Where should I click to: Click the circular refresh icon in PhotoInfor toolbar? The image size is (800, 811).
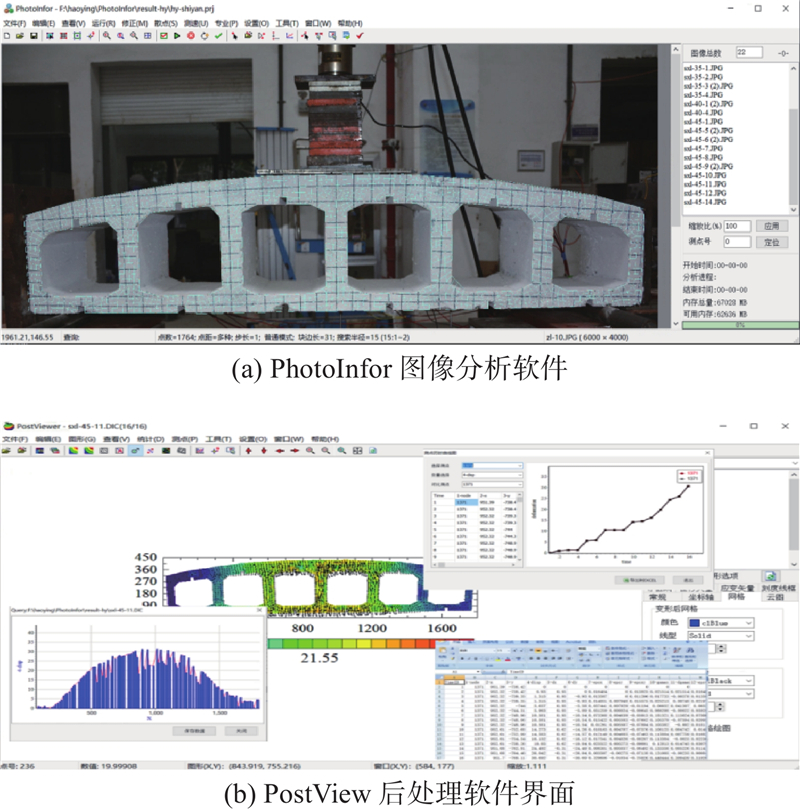[x=204, y=36]
